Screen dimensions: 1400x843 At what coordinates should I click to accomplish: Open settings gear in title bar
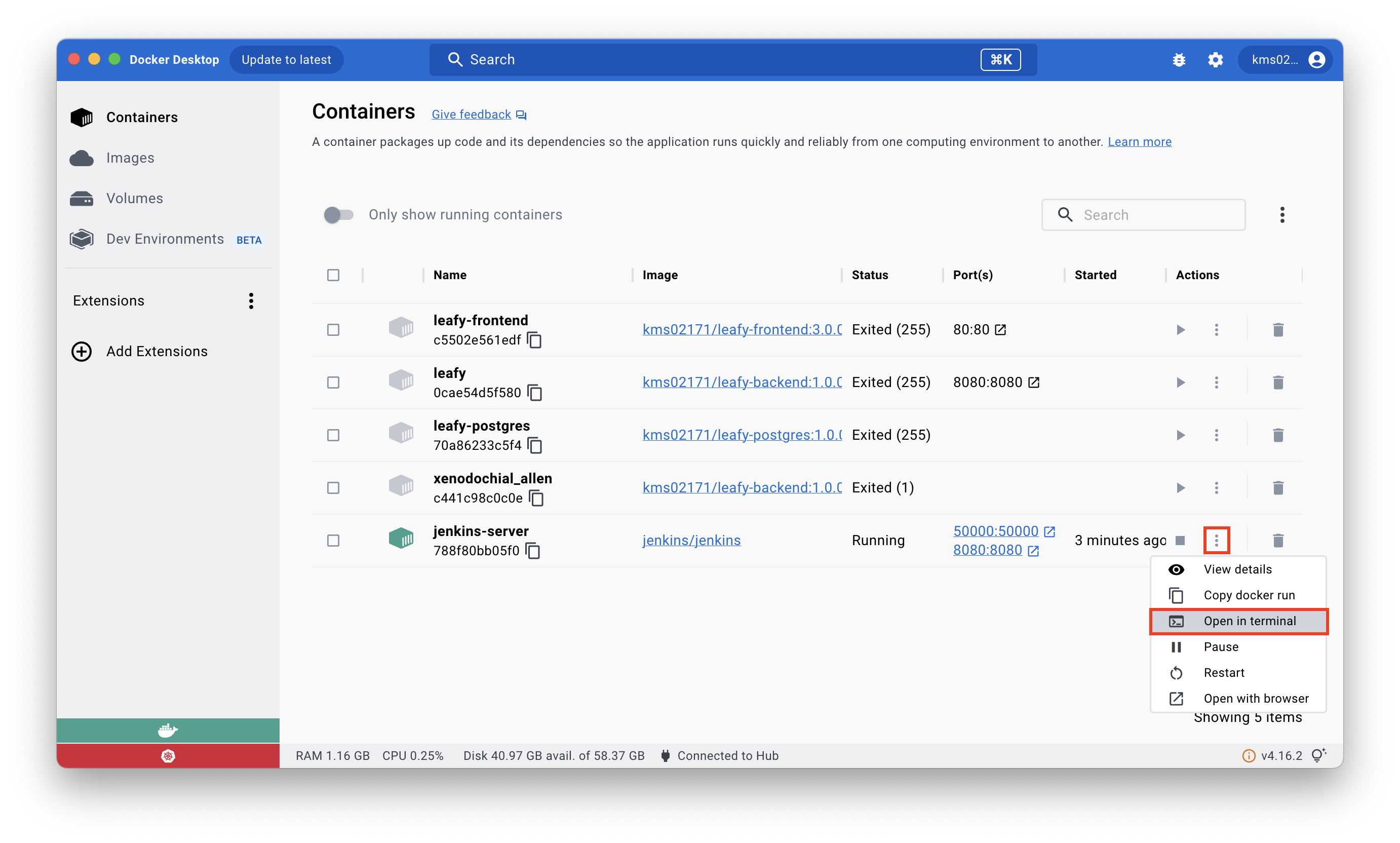(x=1215, y=60)
